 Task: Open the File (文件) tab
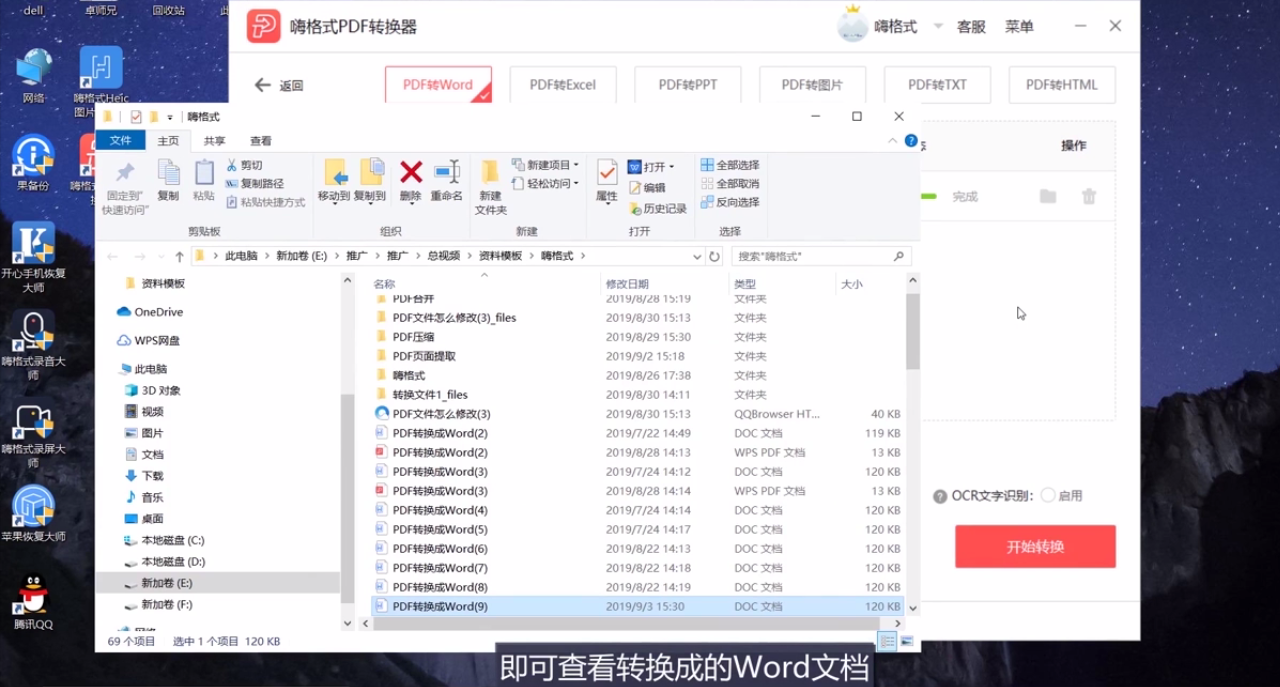click(120, 141)
